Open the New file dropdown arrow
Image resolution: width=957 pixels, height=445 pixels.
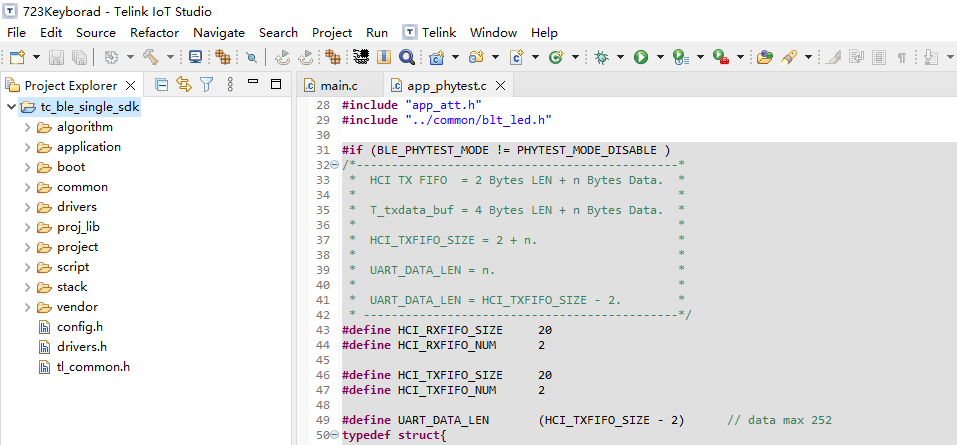click(x=36, y=57)
